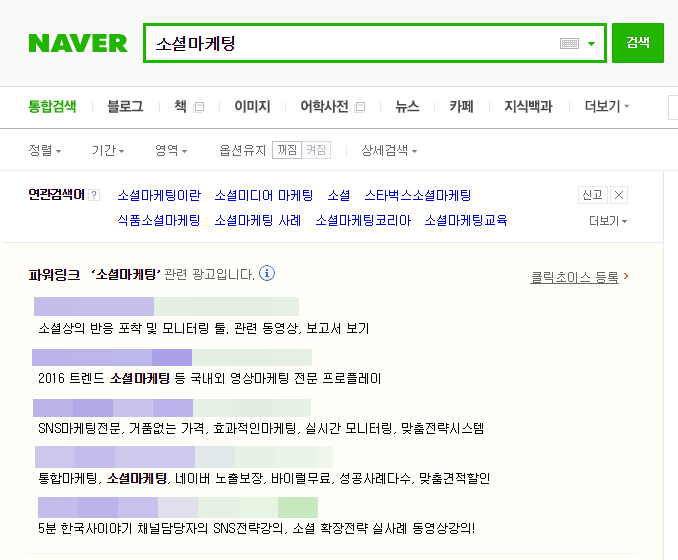Open the 클릭초이스 등록 link
The width and height of the screenshot is (678, 560).
(574, 277)
